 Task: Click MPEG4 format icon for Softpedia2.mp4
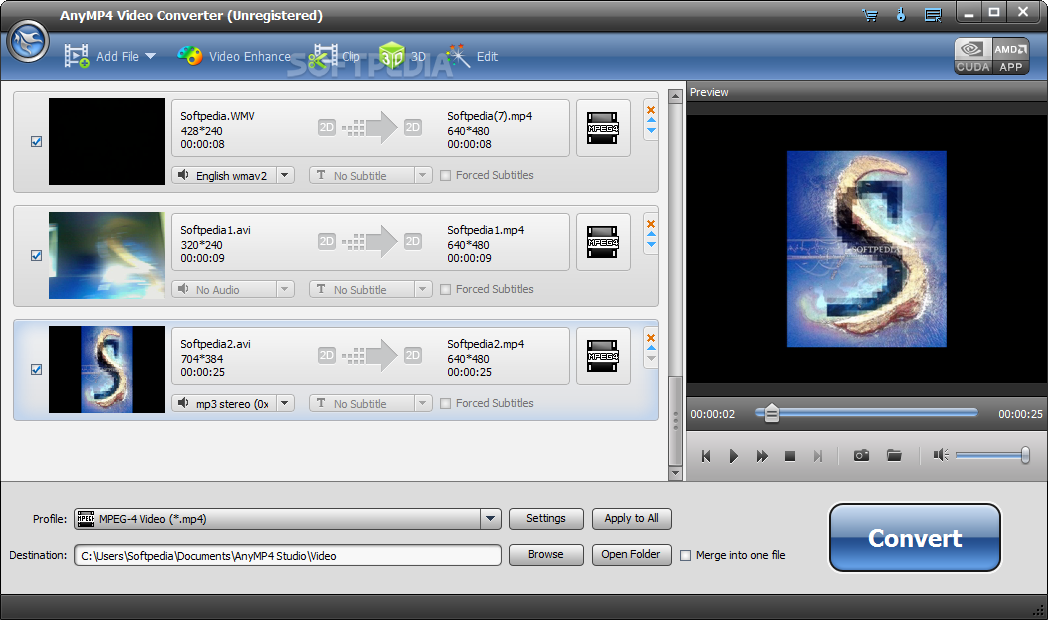(x=603, y=356)
